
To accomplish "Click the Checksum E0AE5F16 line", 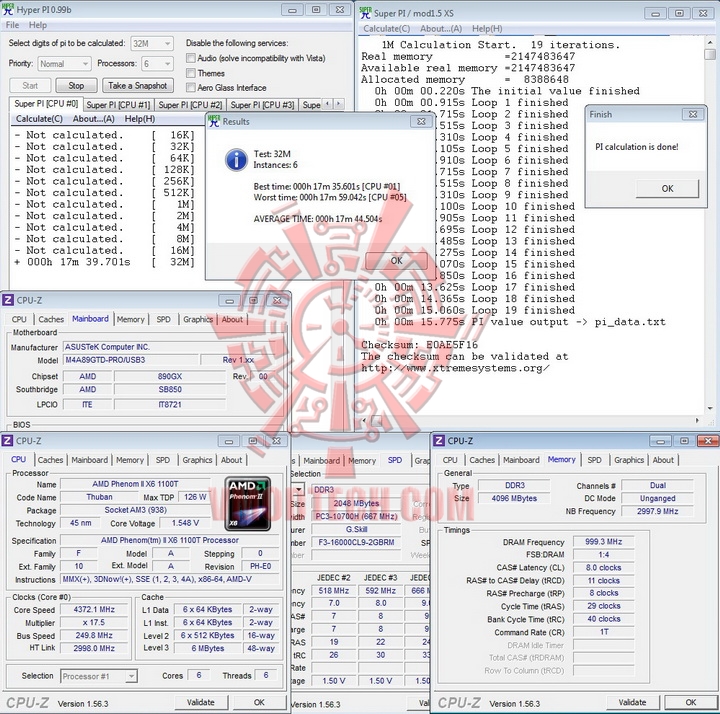I will click(x=419, y=344).
